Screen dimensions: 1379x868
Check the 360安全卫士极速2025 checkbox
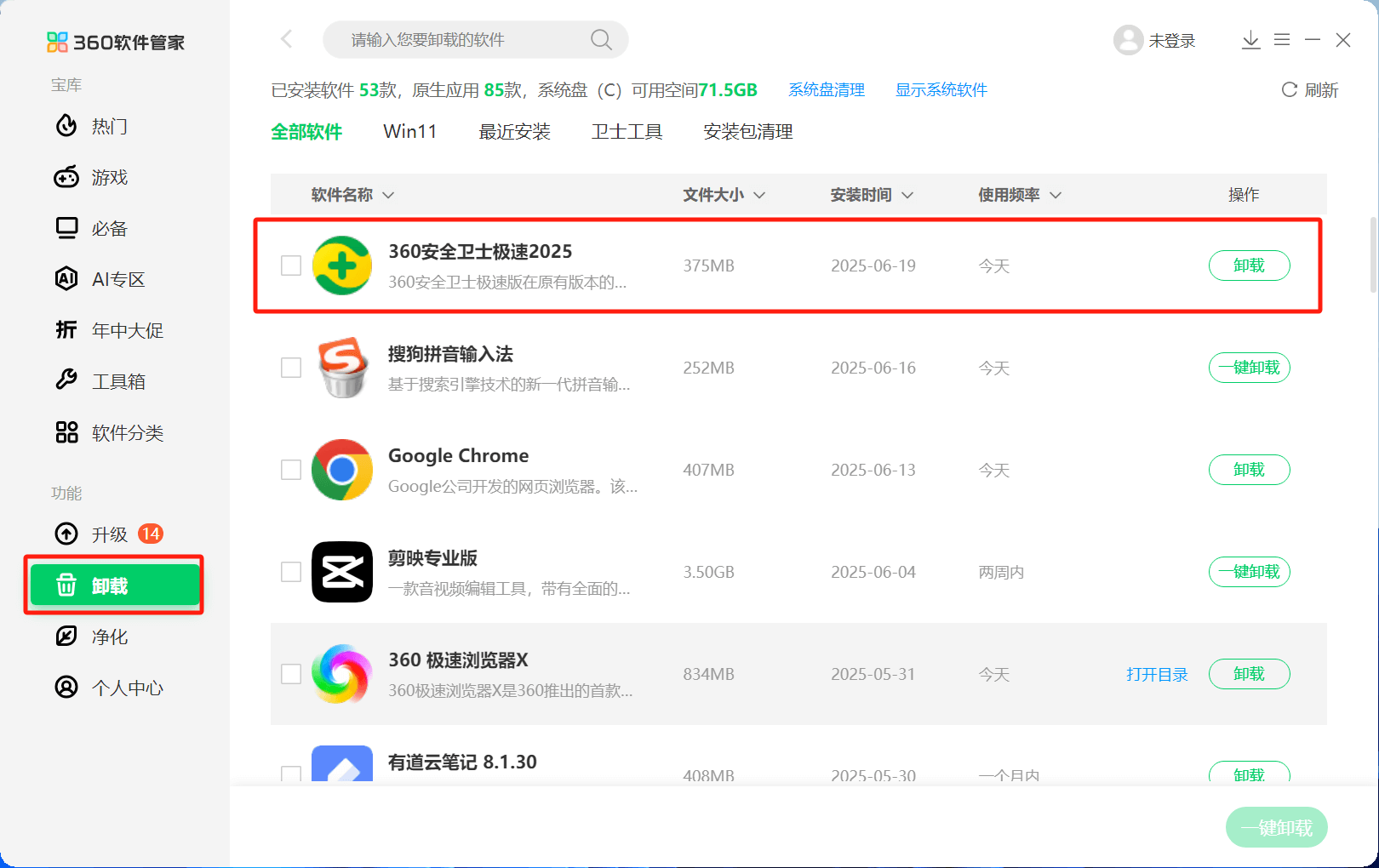pos(291,266)
